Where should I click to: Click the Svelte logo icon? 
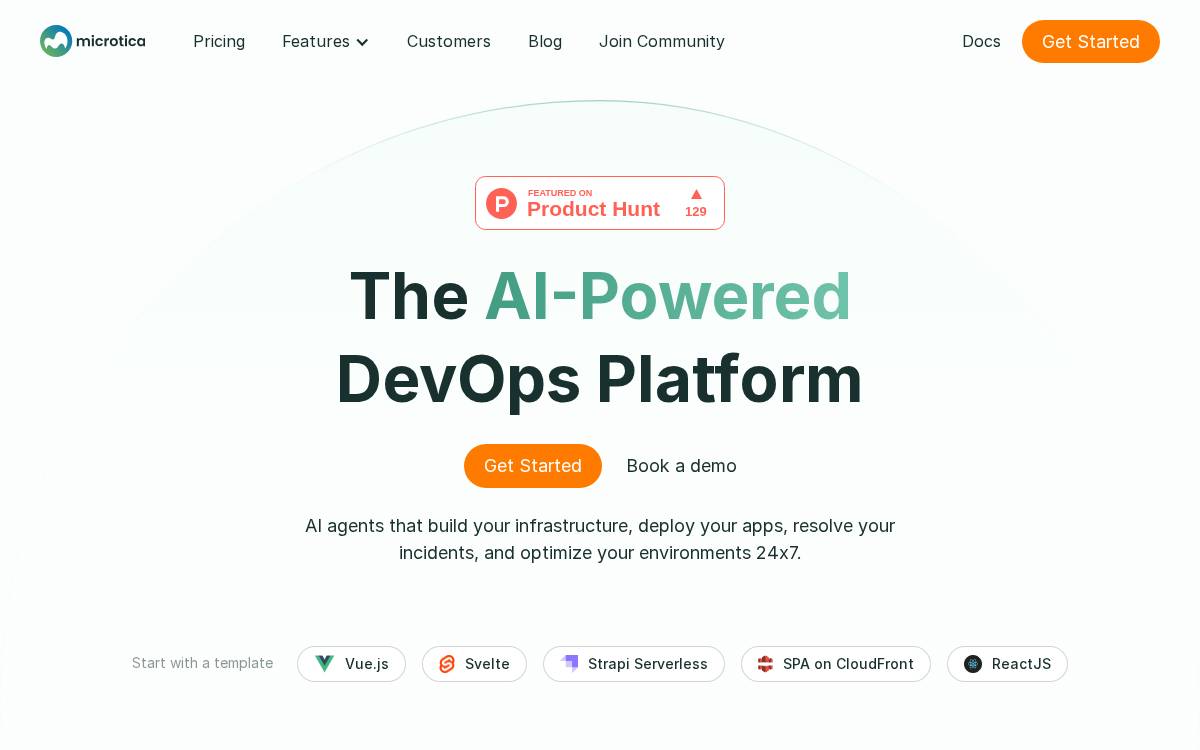(447, 664)
